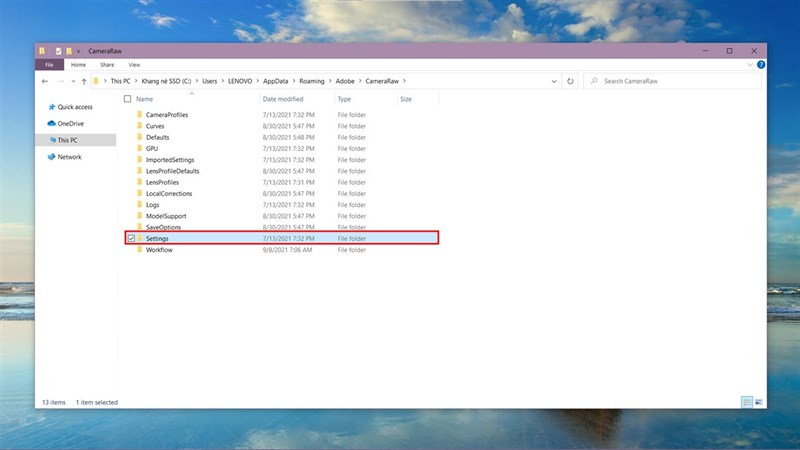
Task: Click AppData in address breadcrumb
Action: [x=276, y=81]
